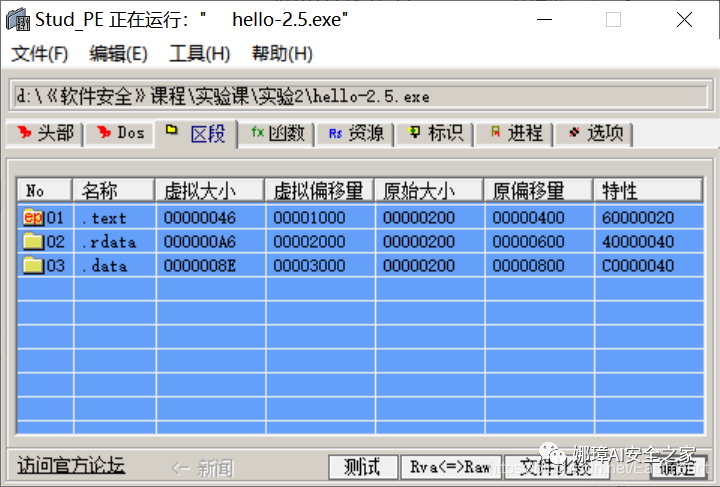The image size is (720, 487).
Task: Open the 编辑(E) menu
Action: [x=118, y=54]
